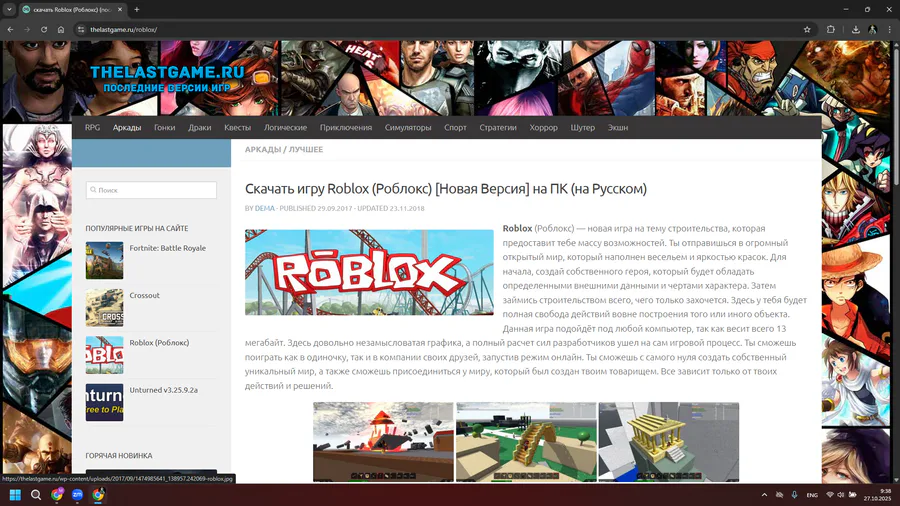Open the browser extensions puzzle icon

(x=831, y=29)
